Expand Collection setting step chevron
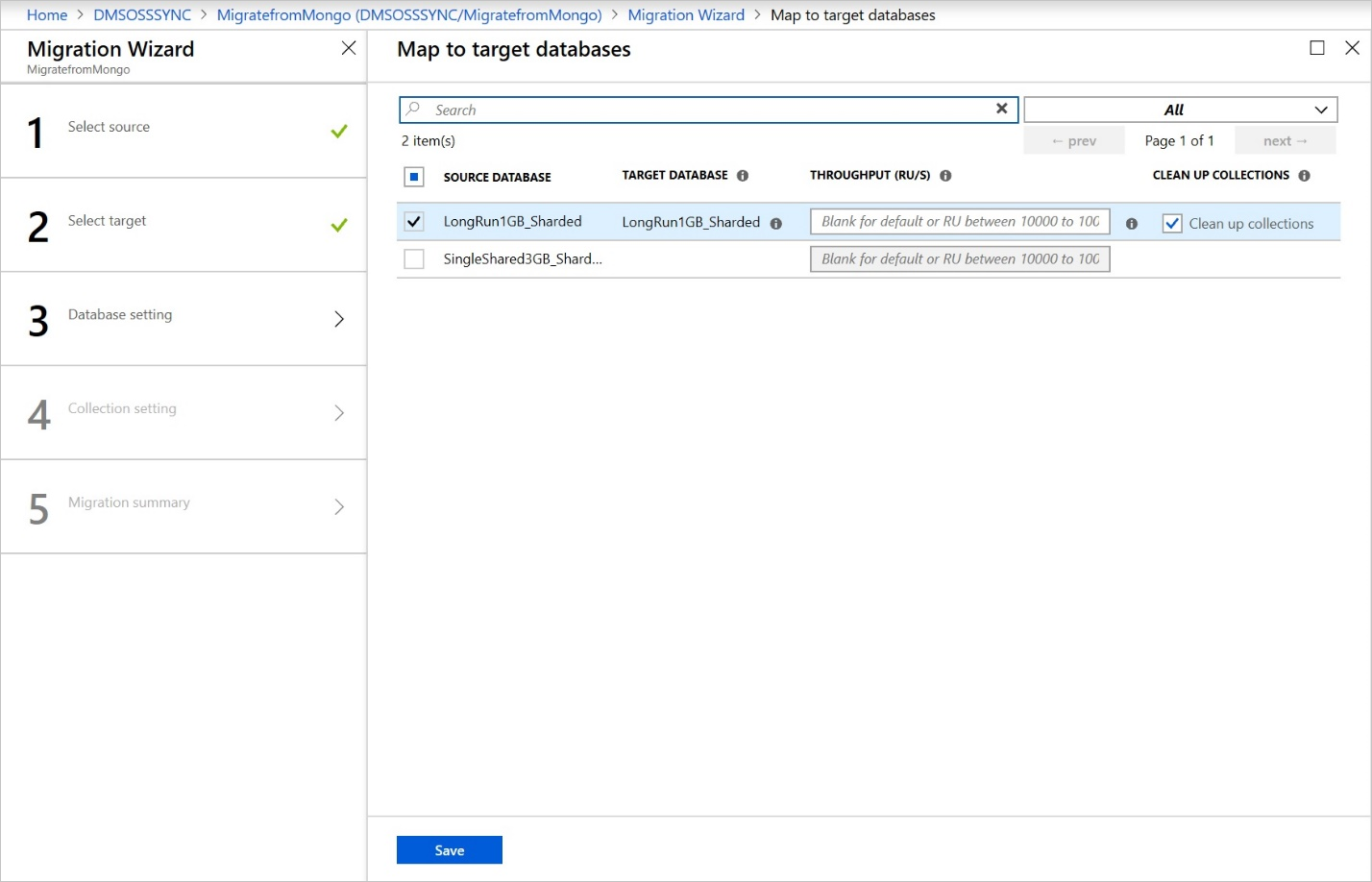This screenshot has width=1372, height=882. [x=339, y=413]
